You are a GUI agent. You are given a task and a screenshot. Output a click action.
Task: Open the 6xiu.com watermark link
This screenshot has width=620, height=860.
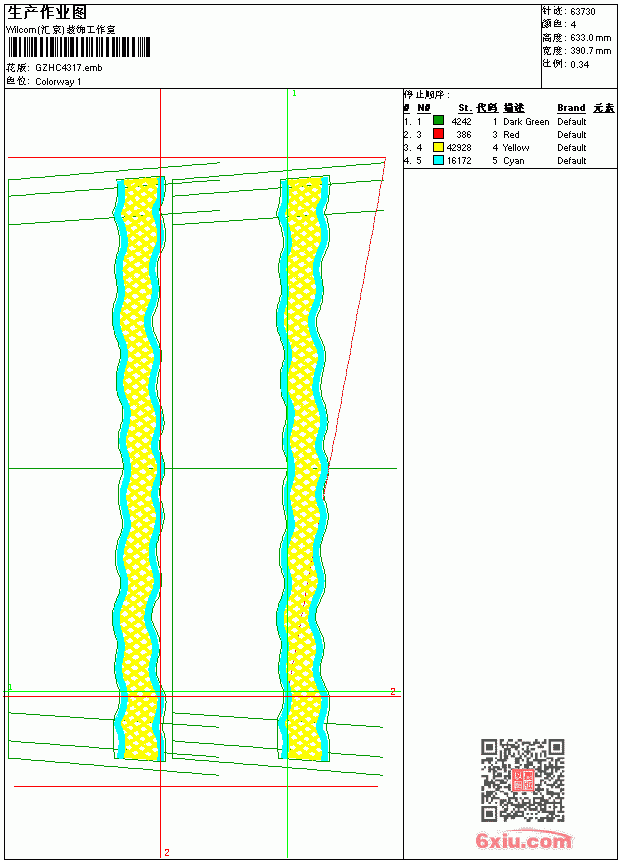523,840
